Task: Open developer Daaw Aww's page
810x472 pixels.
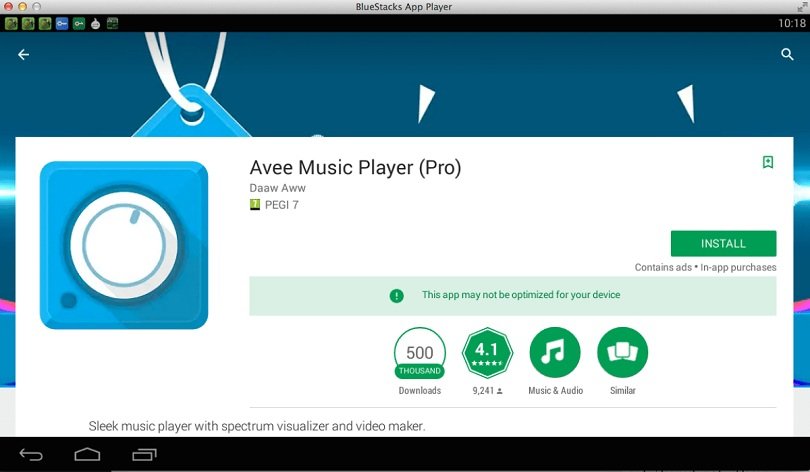Action: click(x=277, y=188)
